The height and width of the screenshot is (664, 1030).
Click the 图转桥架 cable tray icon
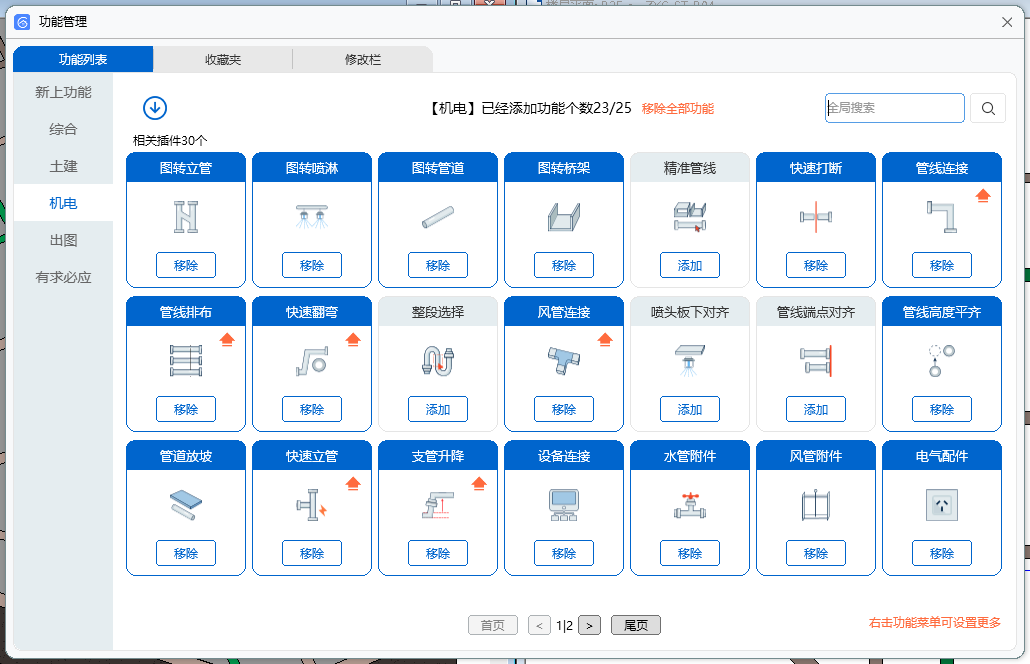[563, 217]
